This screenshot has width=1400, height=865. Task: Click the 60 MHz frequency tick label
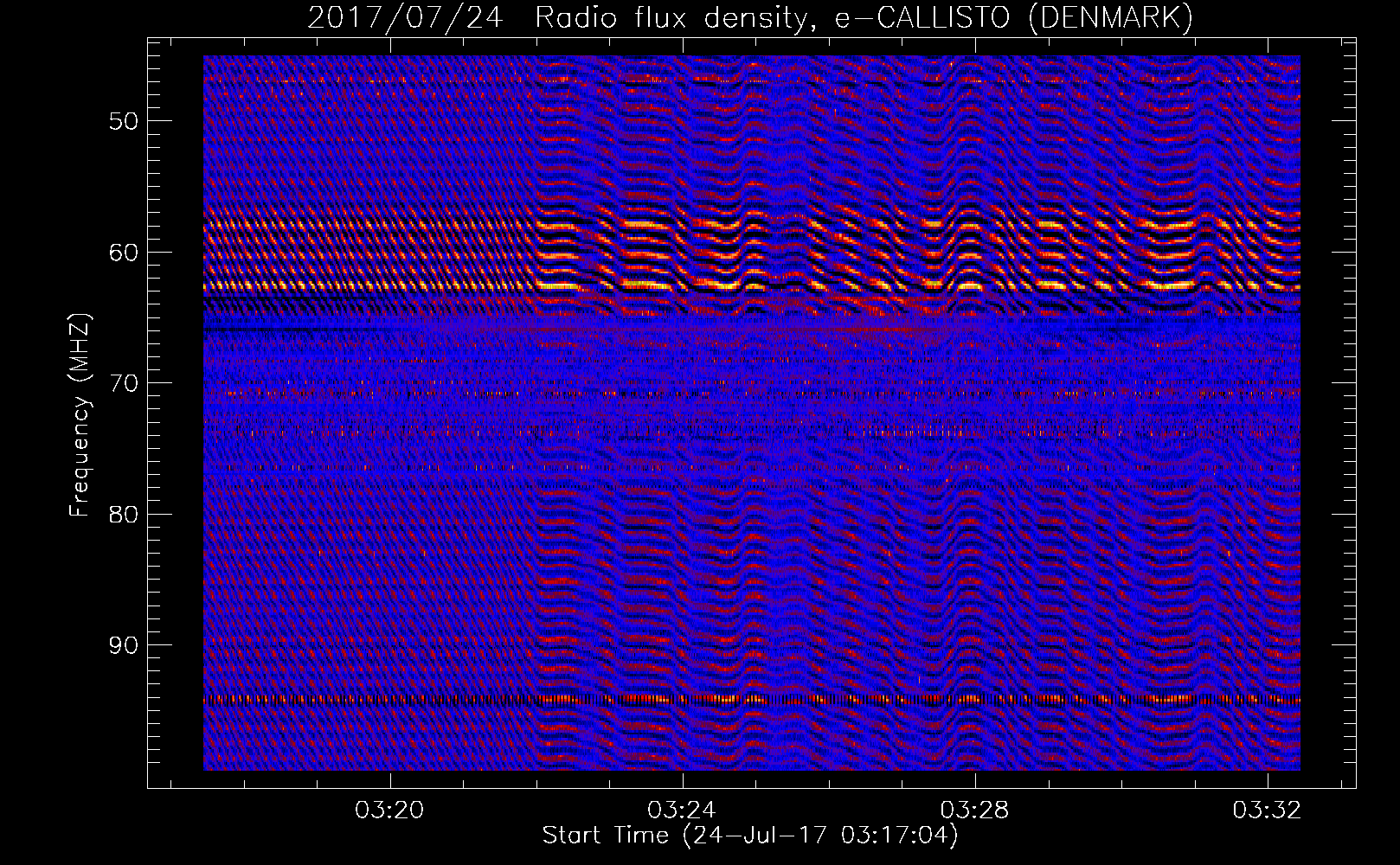pos(124,253)
